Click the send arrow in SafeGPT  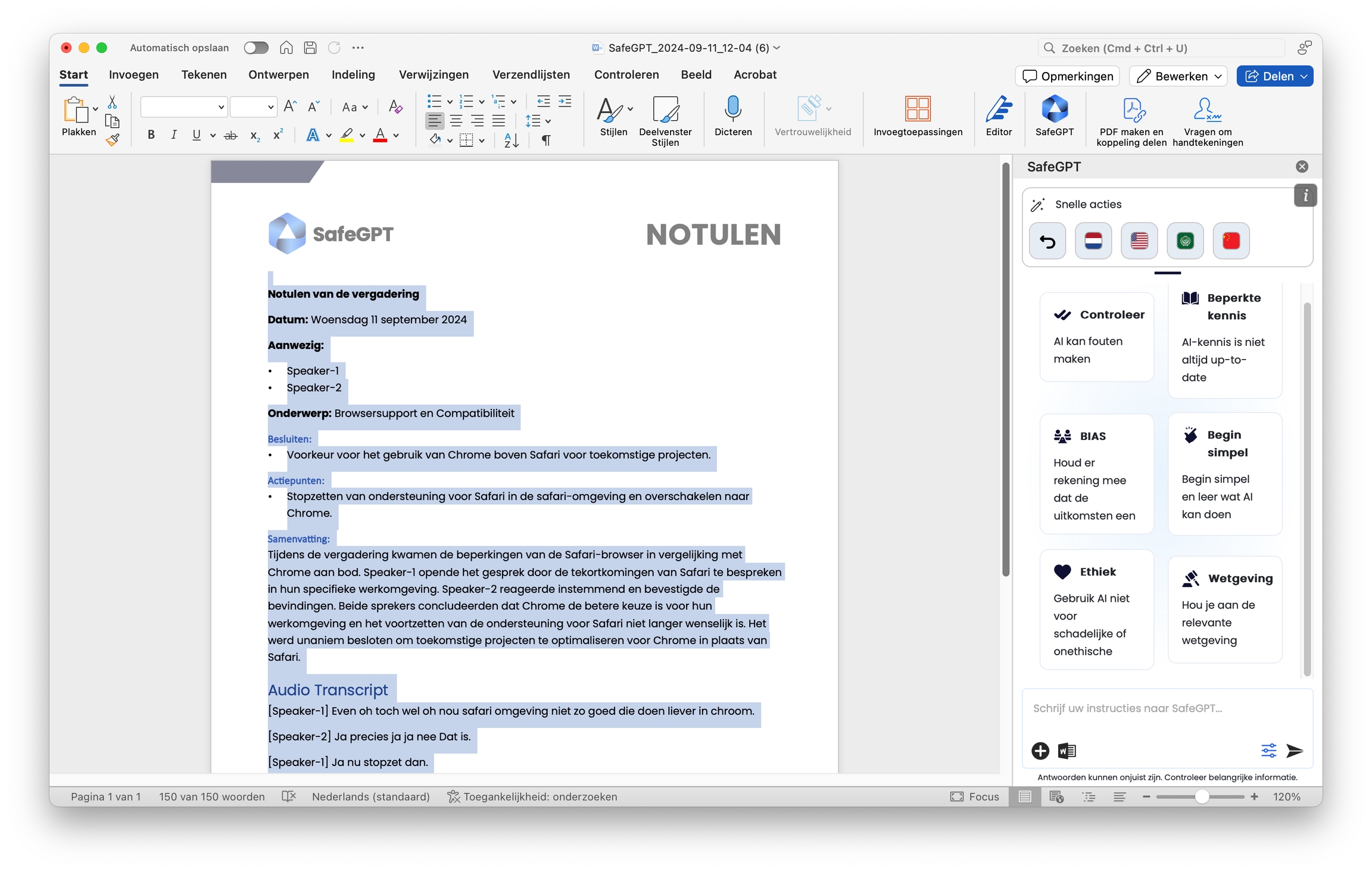click(x=1294, y=751)
